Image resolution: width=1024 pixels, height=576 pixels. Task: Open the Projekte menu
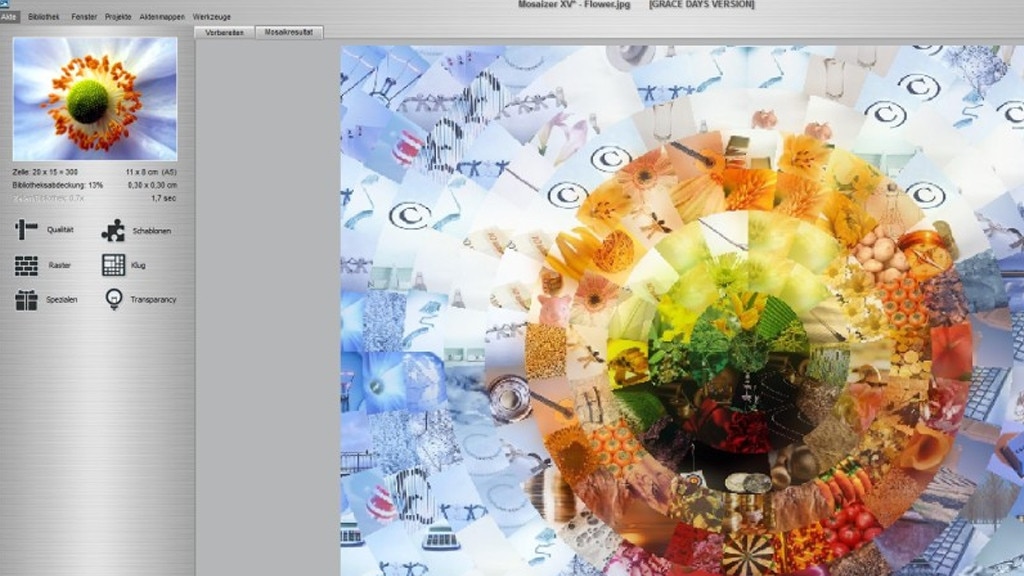click(118, 17)
